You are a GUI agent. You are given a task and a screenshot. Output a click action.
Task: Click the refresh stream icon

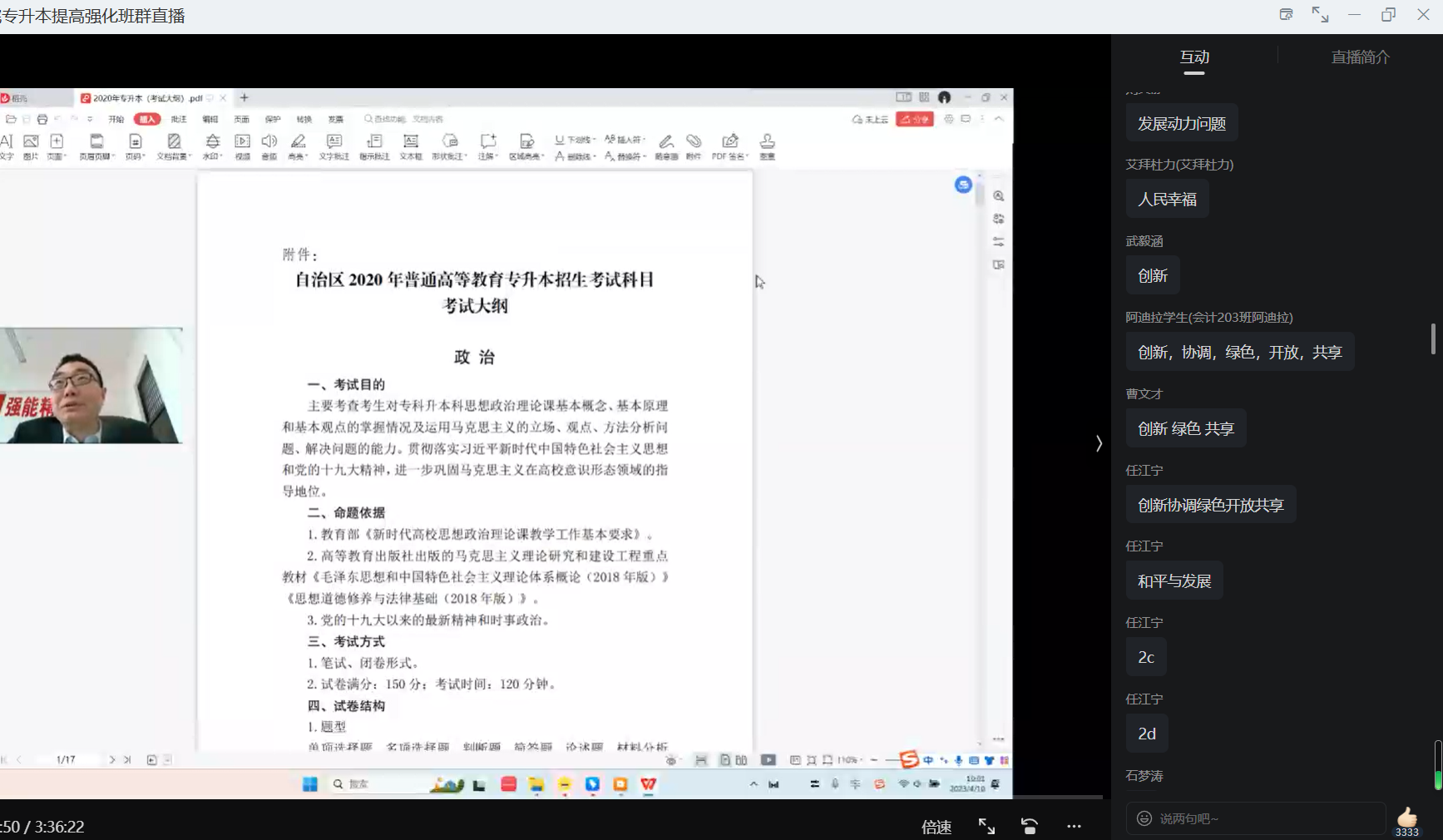[x=1030, y=827]
